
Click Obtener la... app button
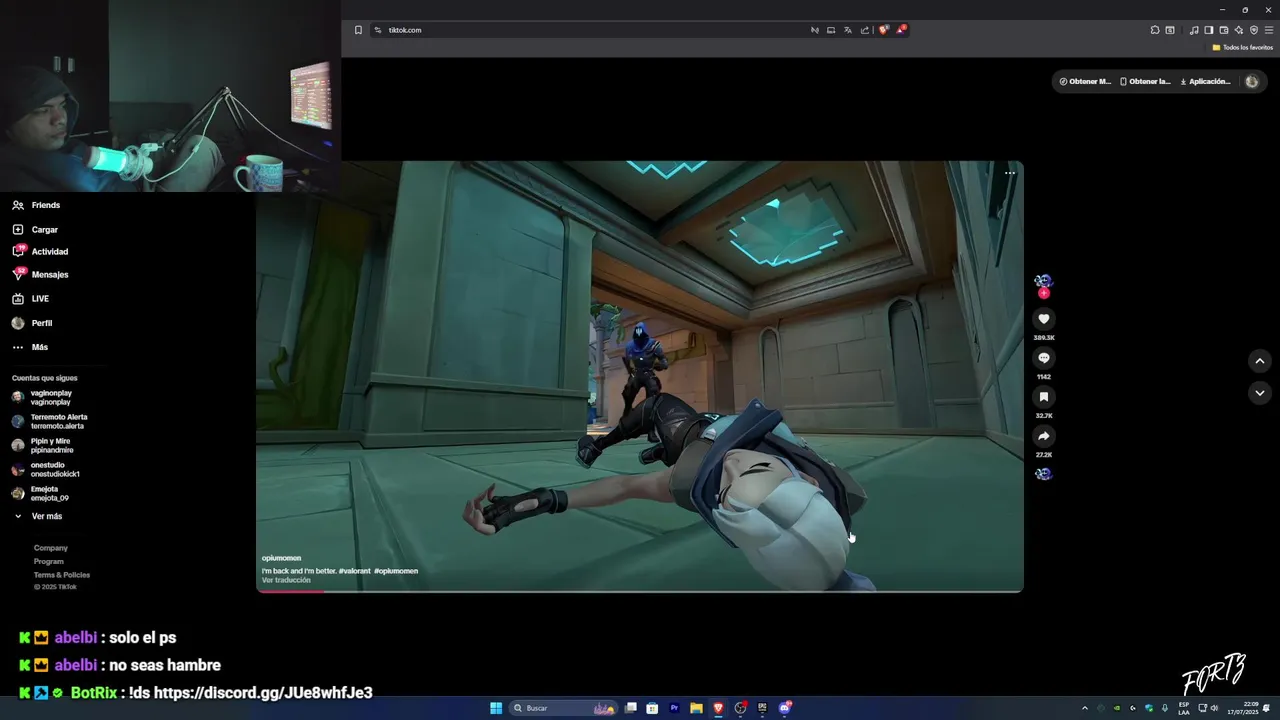point(1145,81)
